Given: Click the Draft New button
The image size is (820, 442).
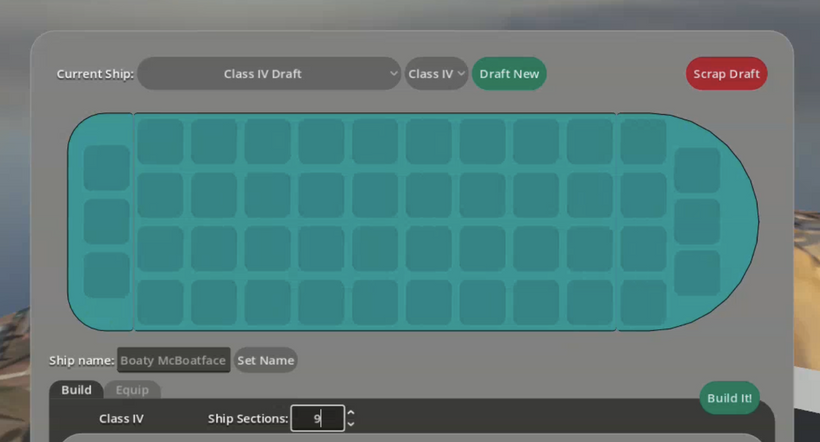Looking at the screenshot, I should (509, 74).
